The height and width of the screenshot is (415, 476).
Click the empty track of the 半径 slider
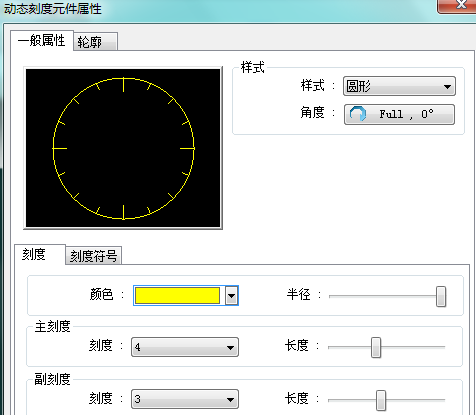pyautogui.click(x=382, y=296)
